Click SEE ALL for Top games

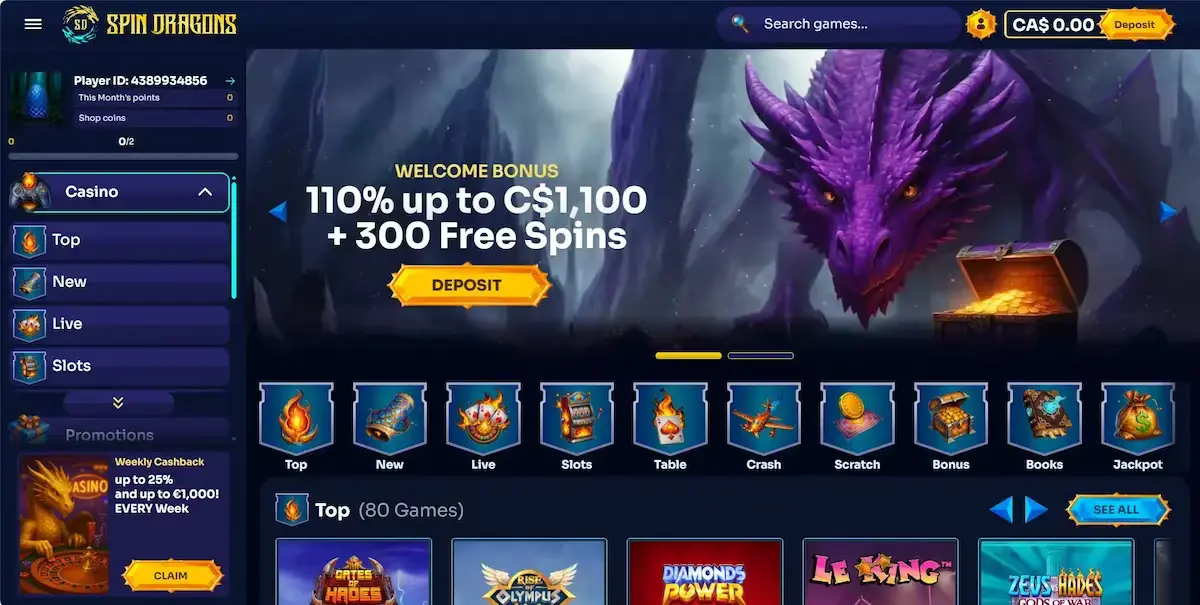coord(1116,510)
